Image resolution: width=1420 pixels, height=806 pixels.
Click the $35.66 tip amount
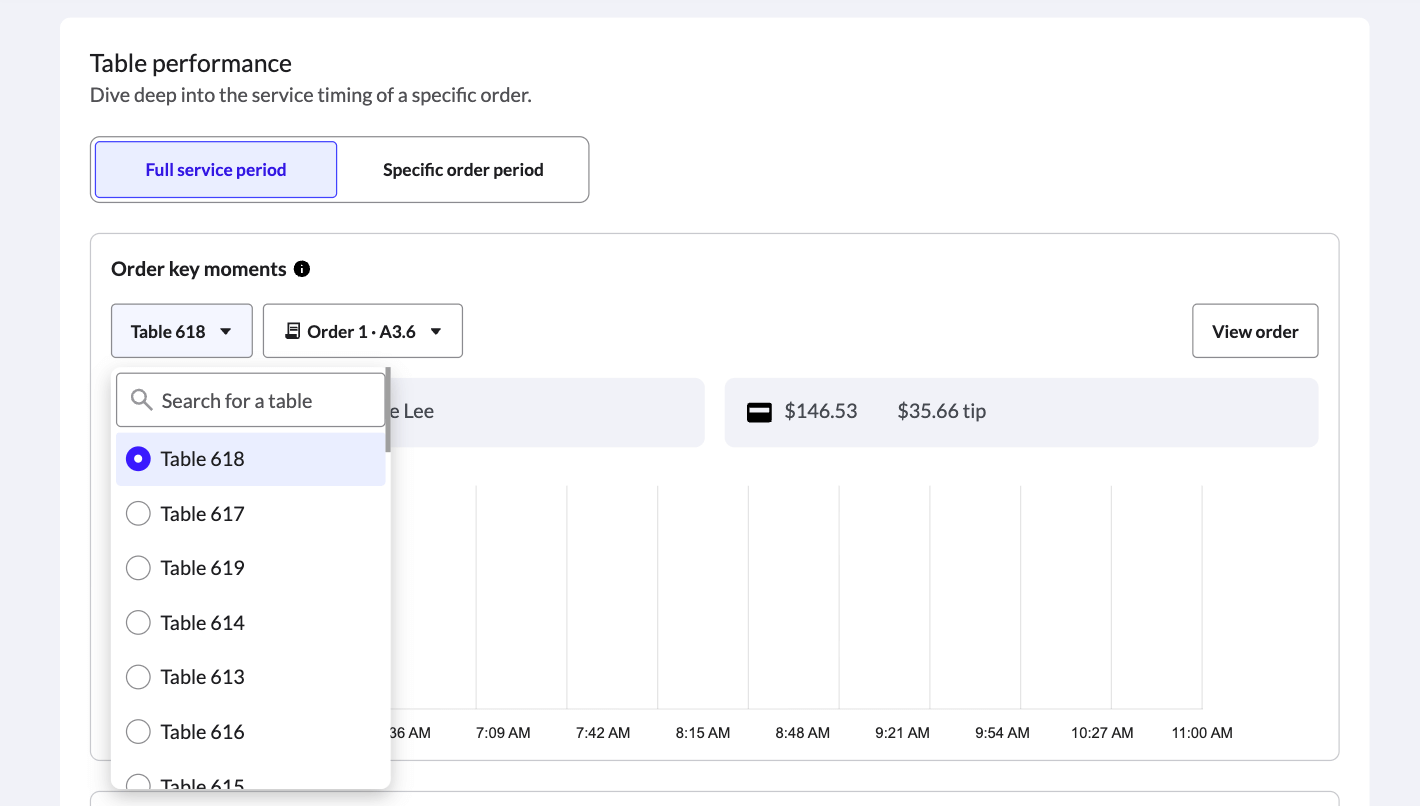point(941,412)
